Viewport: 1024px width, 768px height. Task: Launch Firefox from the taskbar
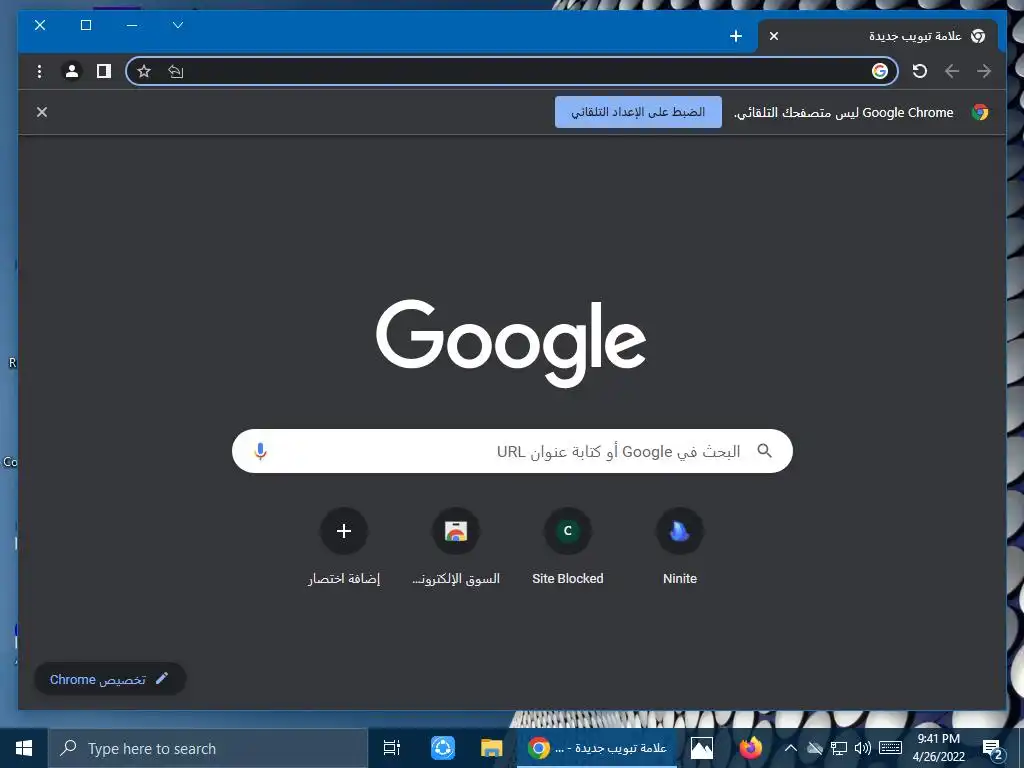(750, 748)
